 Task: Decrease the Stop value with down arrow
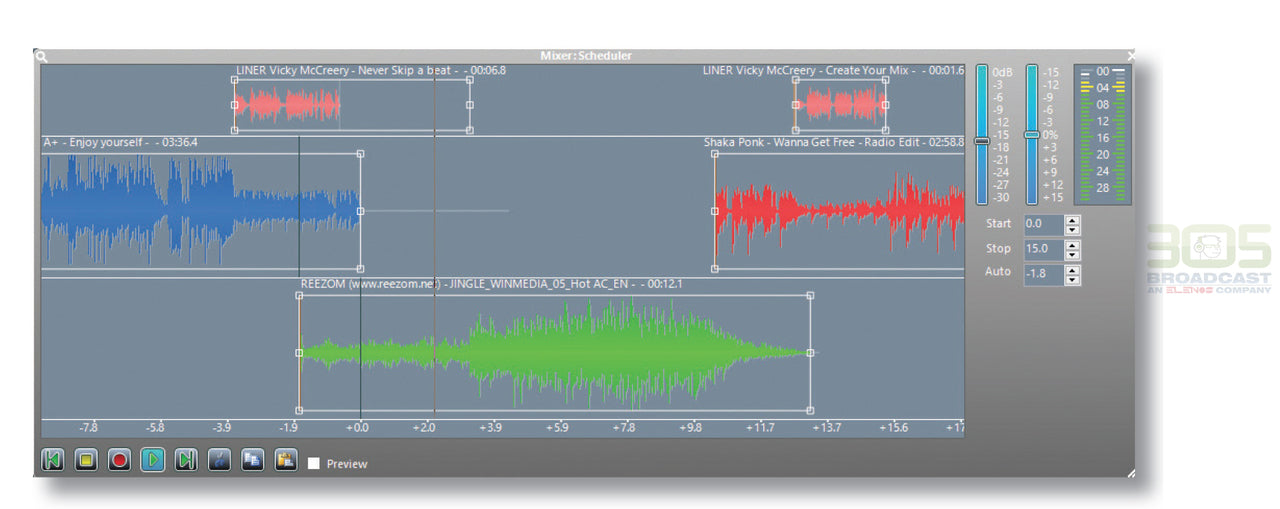pos(1072,254)
